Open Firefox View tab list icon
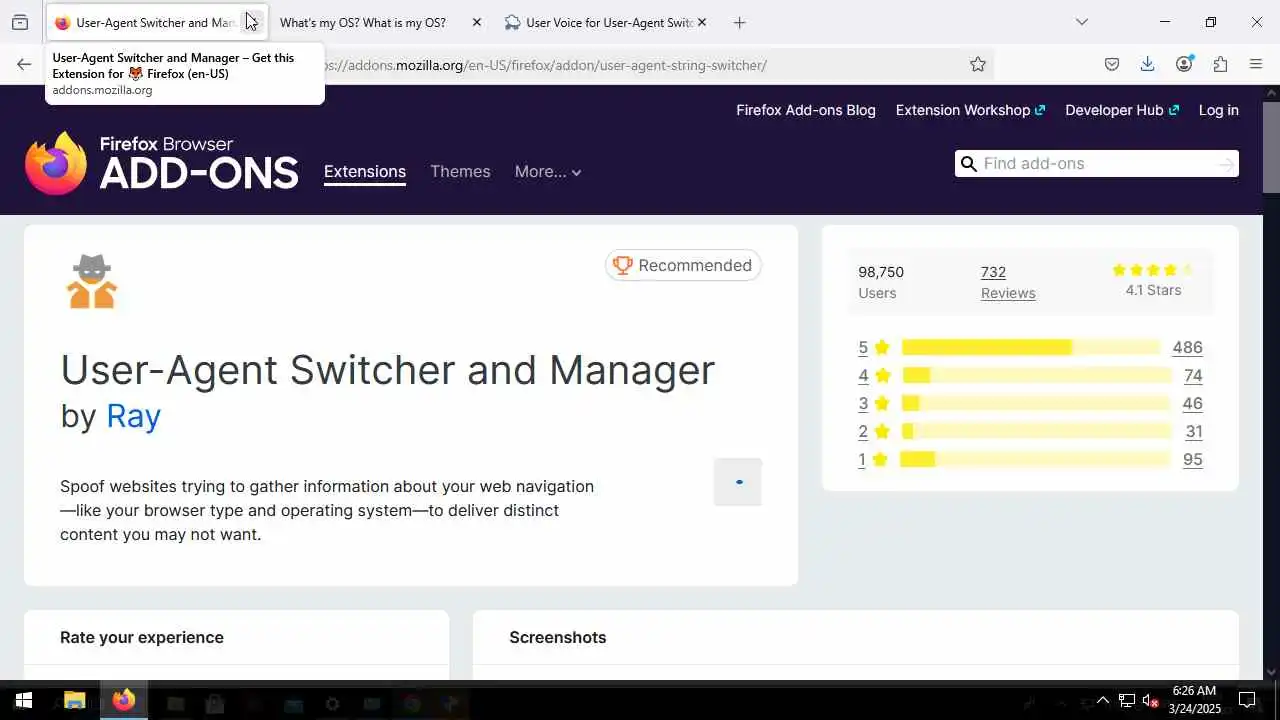Screen dimensions: 1280x720 click(19, 22)
